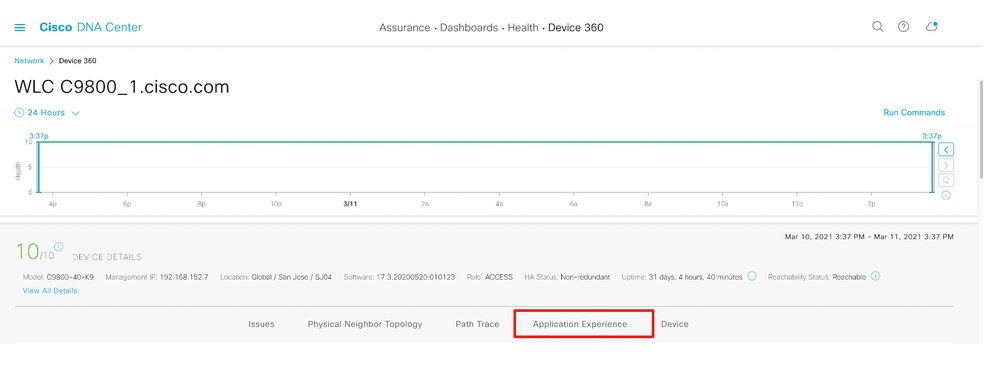Click the info icon next to Uptime
This screenshot has width=998, height=373.
pyautogui.click(x=752, y=276)
